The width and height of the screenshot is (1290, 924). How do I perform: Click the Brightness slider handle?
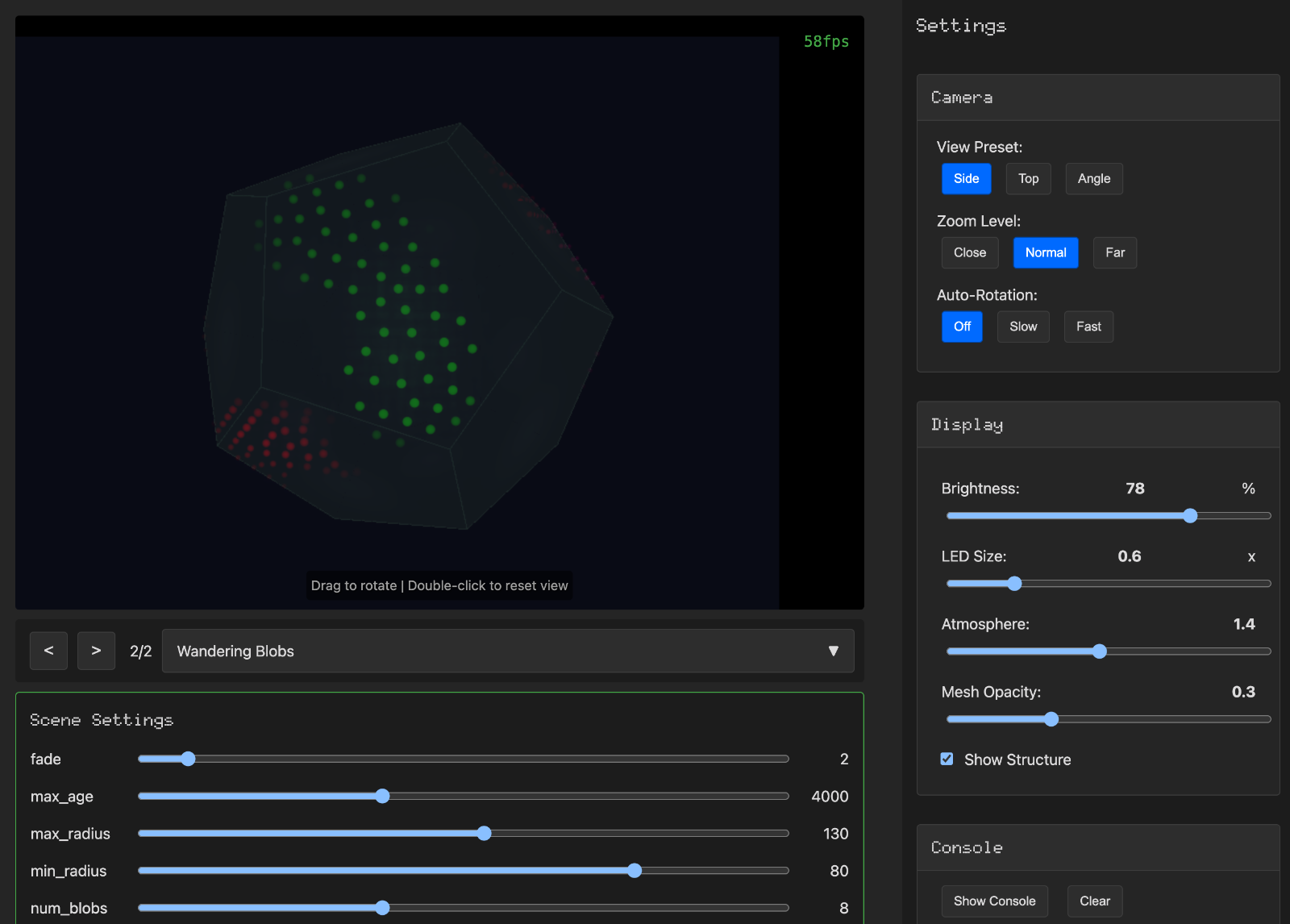pyautogui.click(x=1190, y=516)
